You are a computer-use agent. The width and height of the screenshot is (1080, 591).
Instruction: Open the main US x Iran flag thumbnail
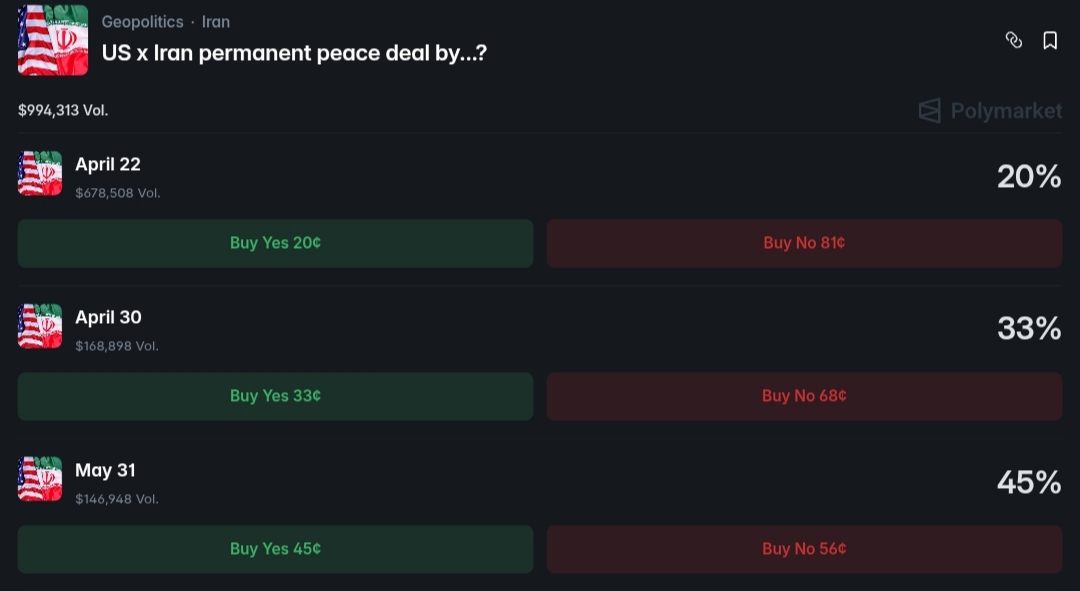point(53,40)
